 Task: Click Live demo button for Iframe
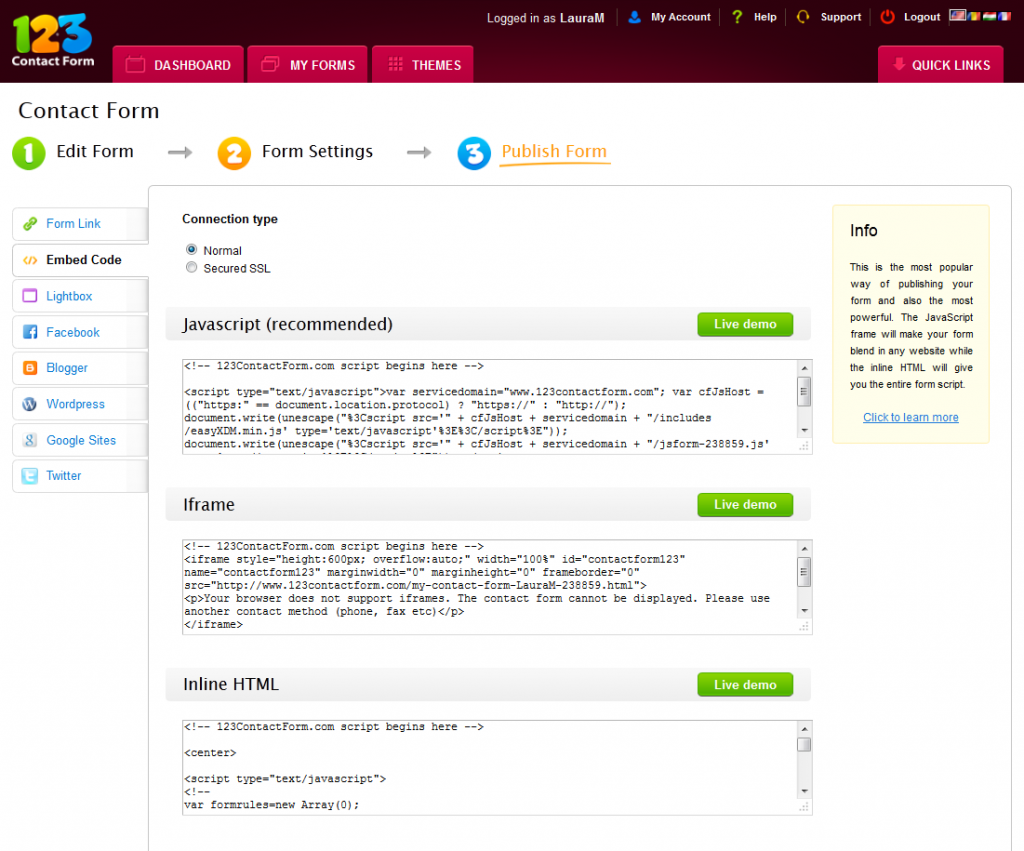(745, 504)
